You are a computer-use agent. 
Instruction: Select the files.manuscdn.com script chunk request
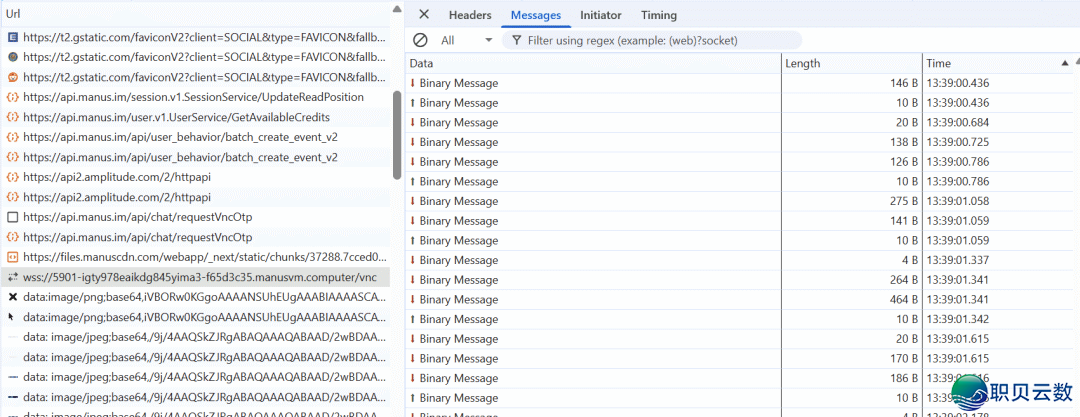[200, 257]
